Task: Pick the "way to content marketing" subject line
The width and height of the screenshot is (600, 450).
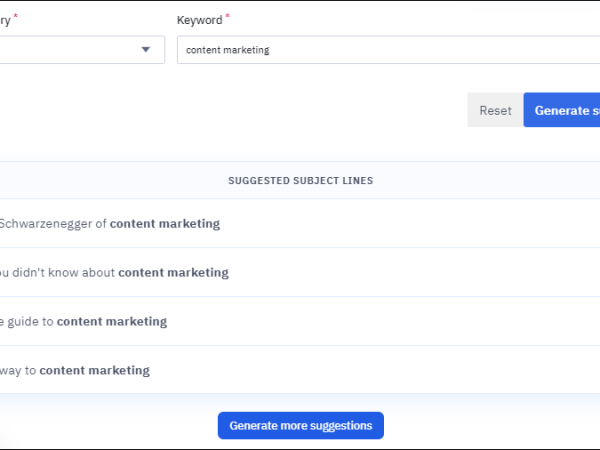Action: click(75, 370)
